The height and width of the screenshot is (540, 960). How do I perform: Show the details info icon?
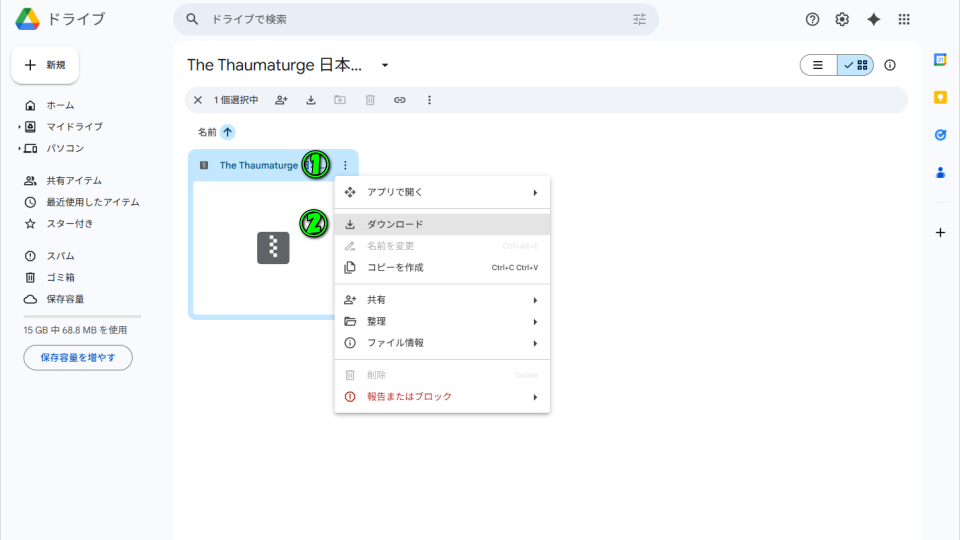890,65
